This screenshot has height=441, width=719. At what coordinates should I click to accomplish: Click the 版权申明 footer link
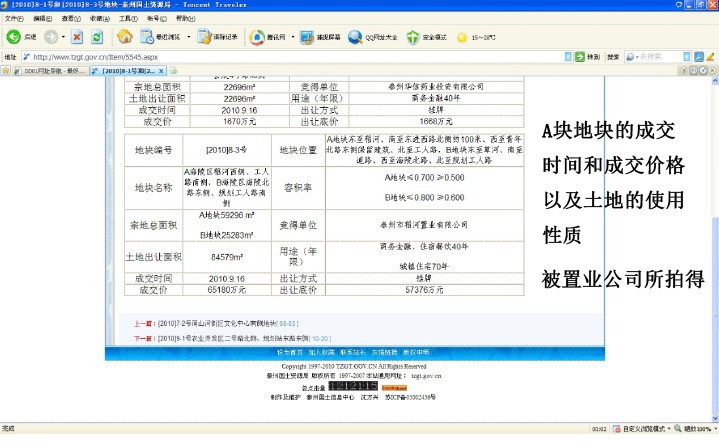click(x=416, y=352)
